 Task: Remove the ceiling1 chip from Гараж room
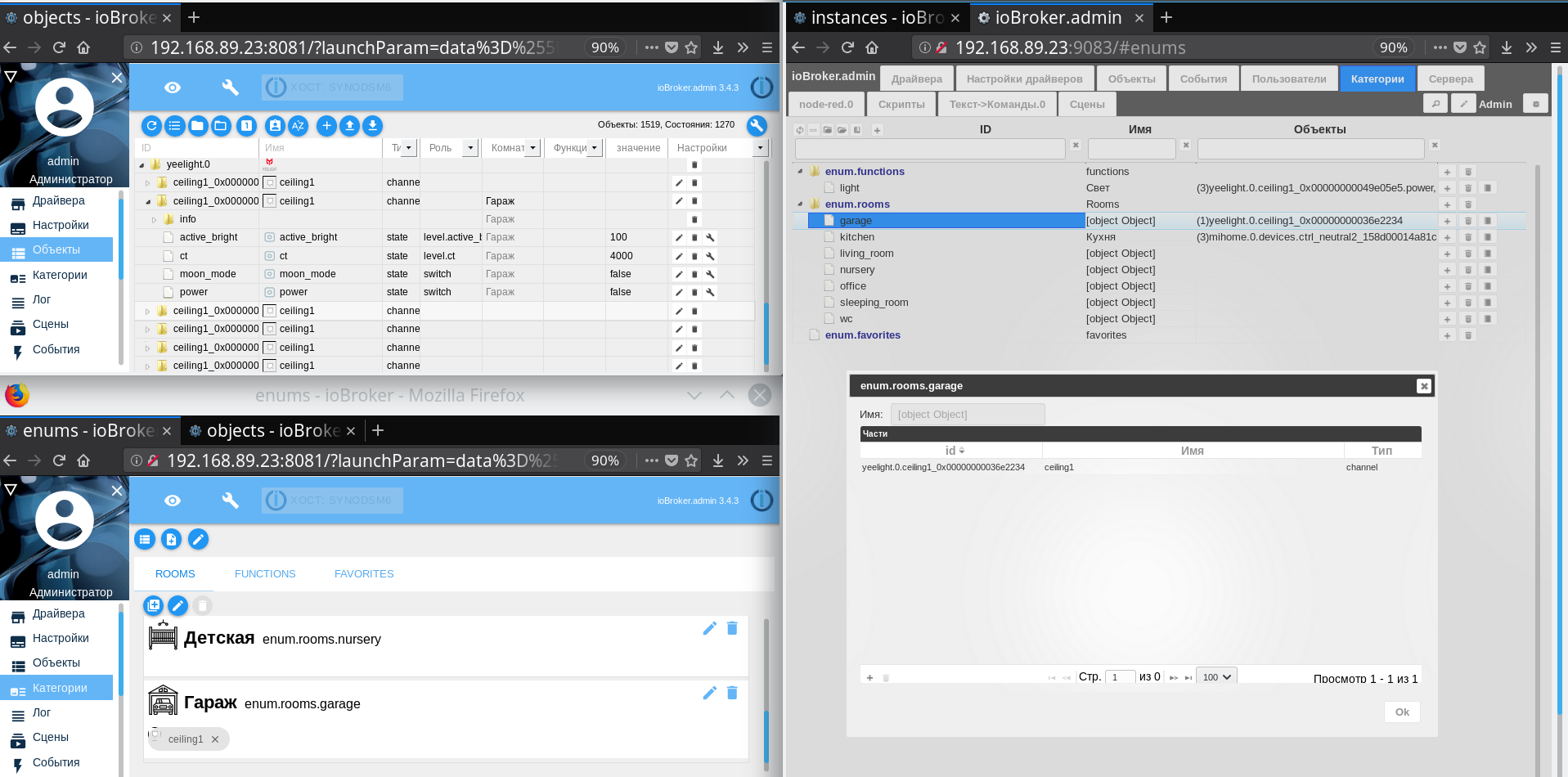click(x=215, y=739)
